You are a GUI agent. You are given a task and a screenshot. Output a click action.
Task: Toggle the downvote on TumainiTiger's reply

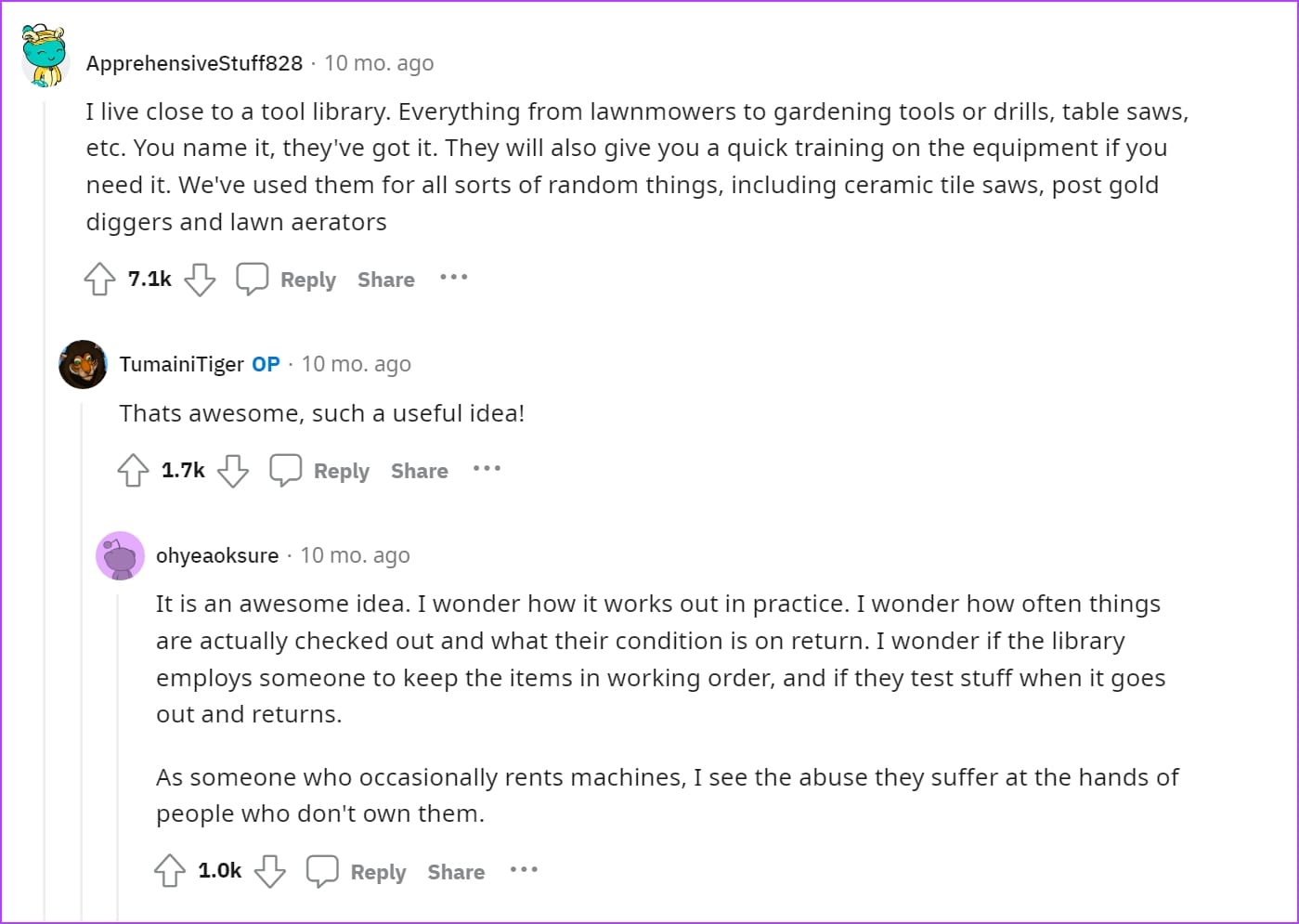pos(233,470)
